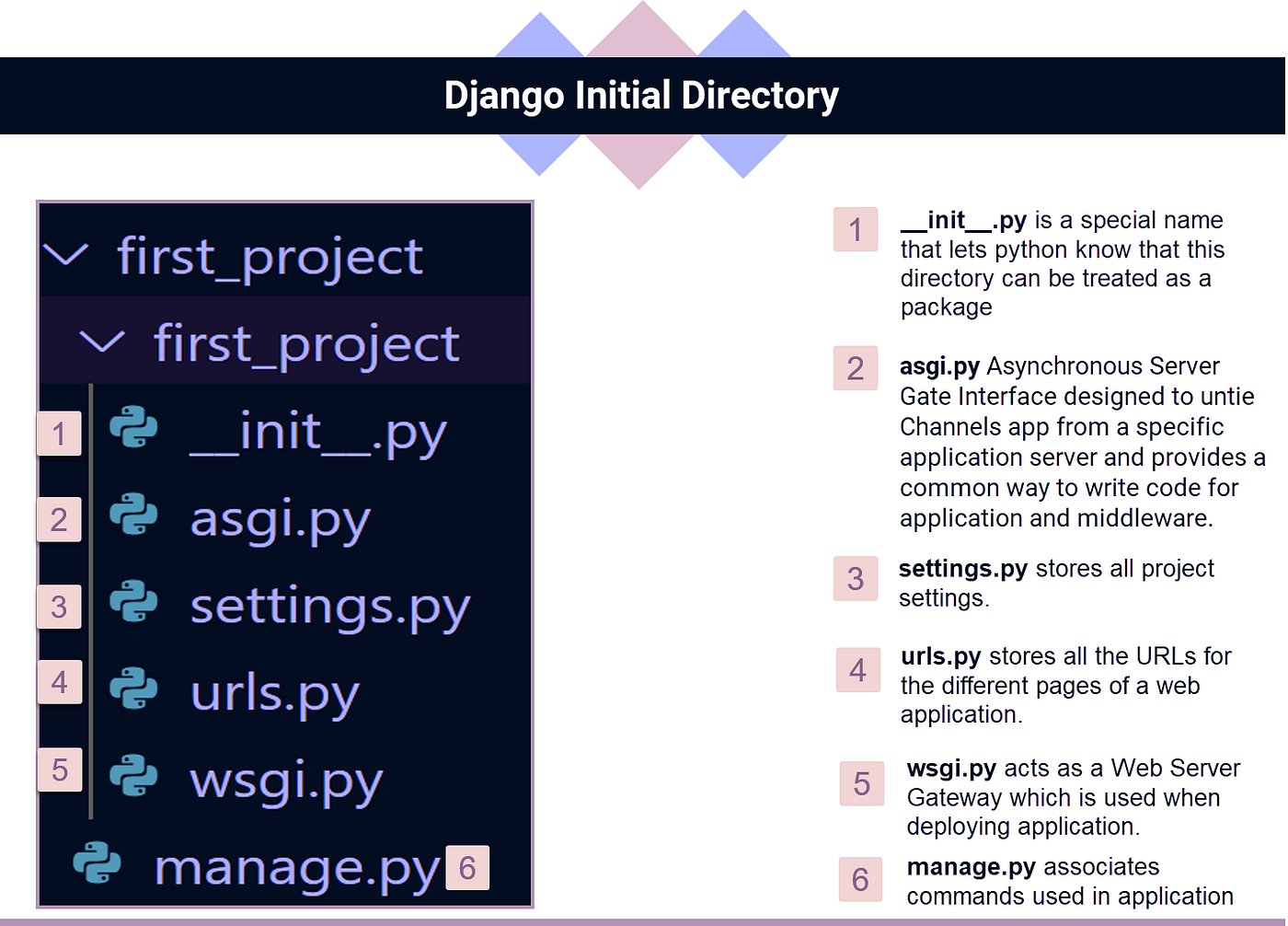
Task: Click numbered badge 1 beside __init__.py
Action: [x=59, y=433]
